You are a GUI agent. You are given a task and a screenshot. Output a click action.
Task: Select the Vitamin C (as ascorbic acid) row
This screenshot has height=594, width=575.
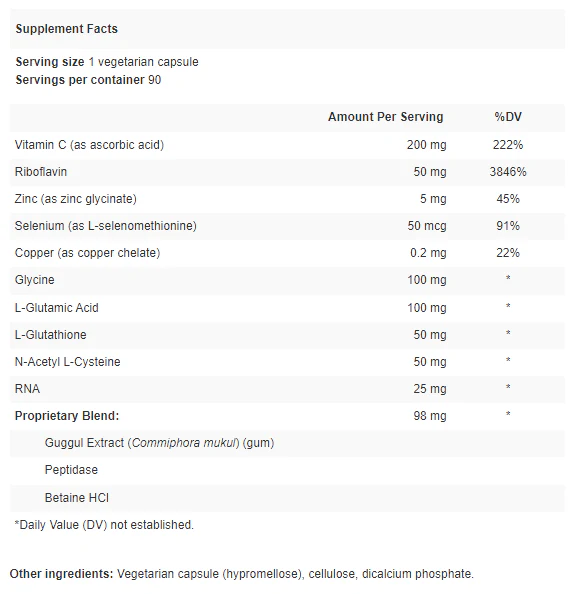(287, 145)
